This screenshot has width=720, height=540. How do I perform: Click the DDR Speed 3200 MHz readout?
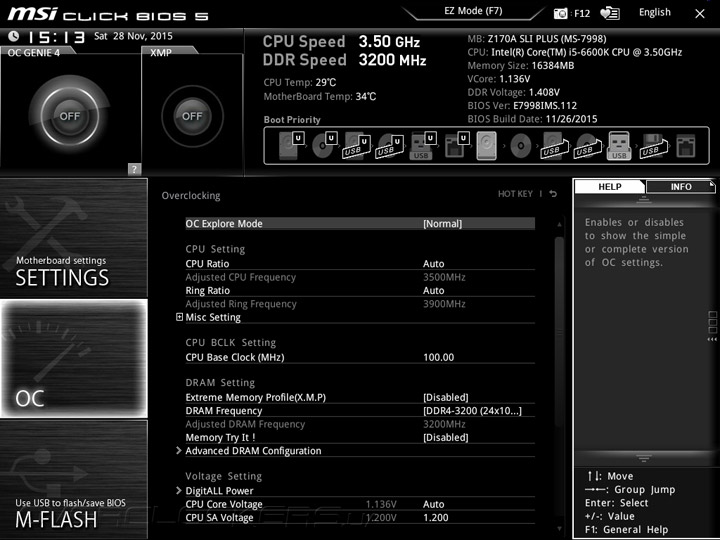click(344, 60)
